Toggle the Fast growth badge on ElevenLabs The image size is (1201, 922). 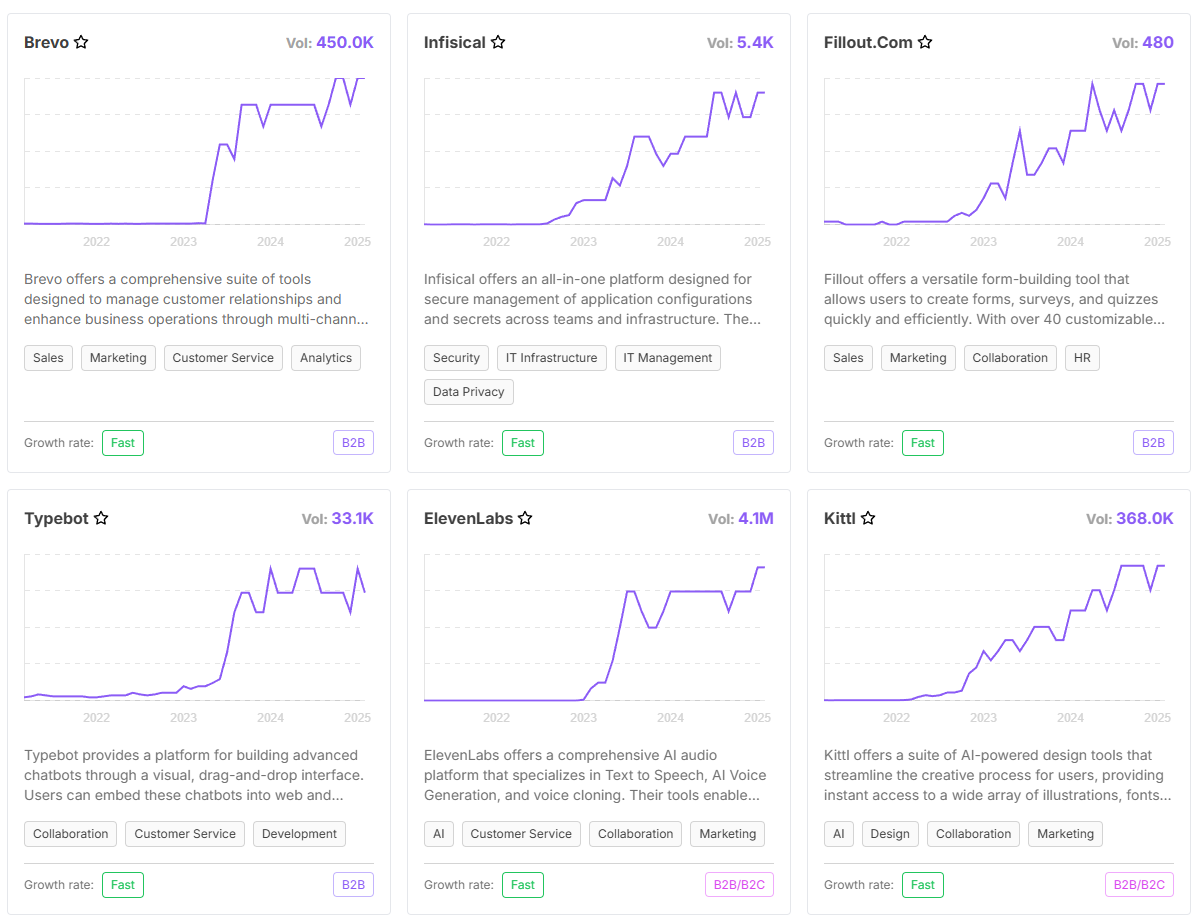coord(522,885)
